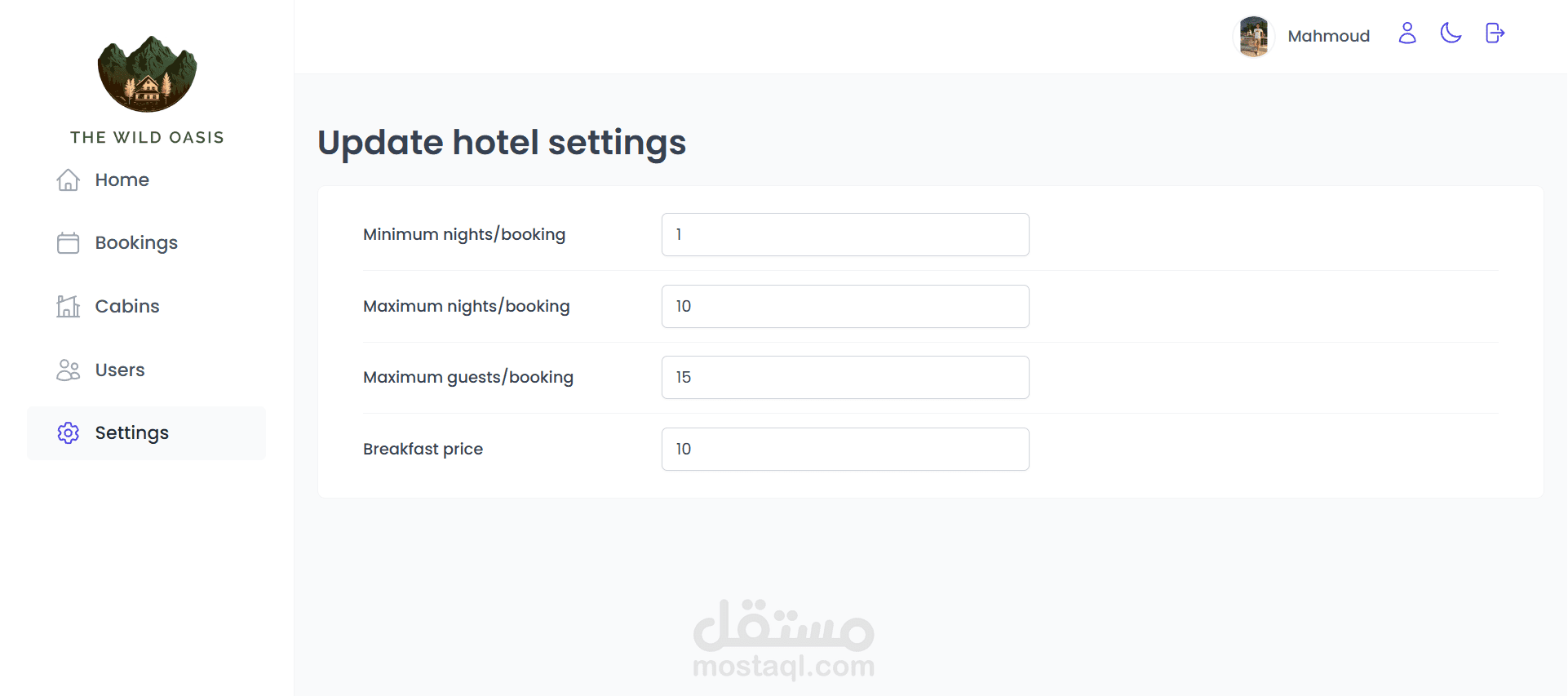
Task: Open the user account profile icon
Action: tap(1407, 33)
